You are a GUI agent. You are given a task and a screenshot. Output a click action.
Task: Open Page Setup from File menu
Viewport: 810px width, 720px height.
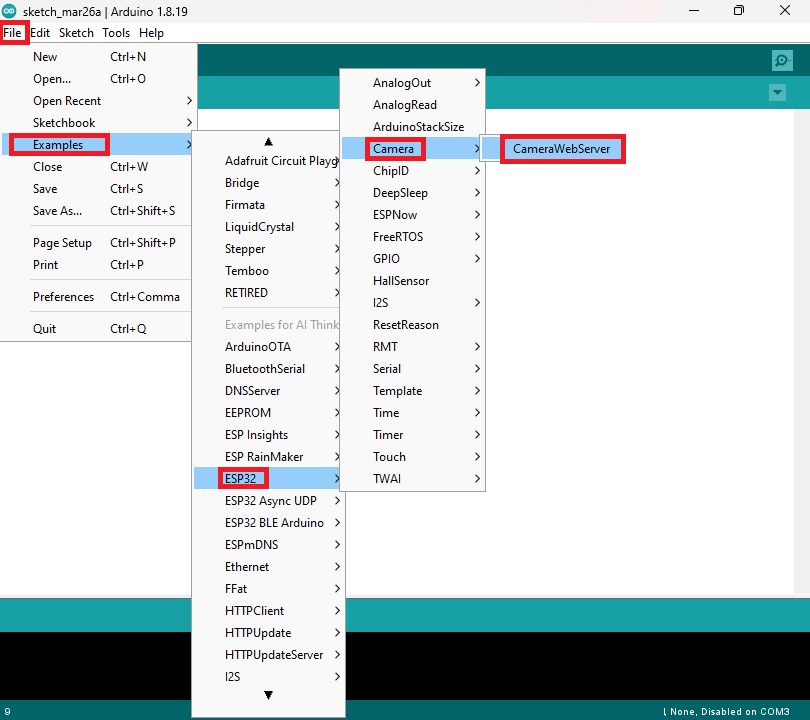click(98, 243)
